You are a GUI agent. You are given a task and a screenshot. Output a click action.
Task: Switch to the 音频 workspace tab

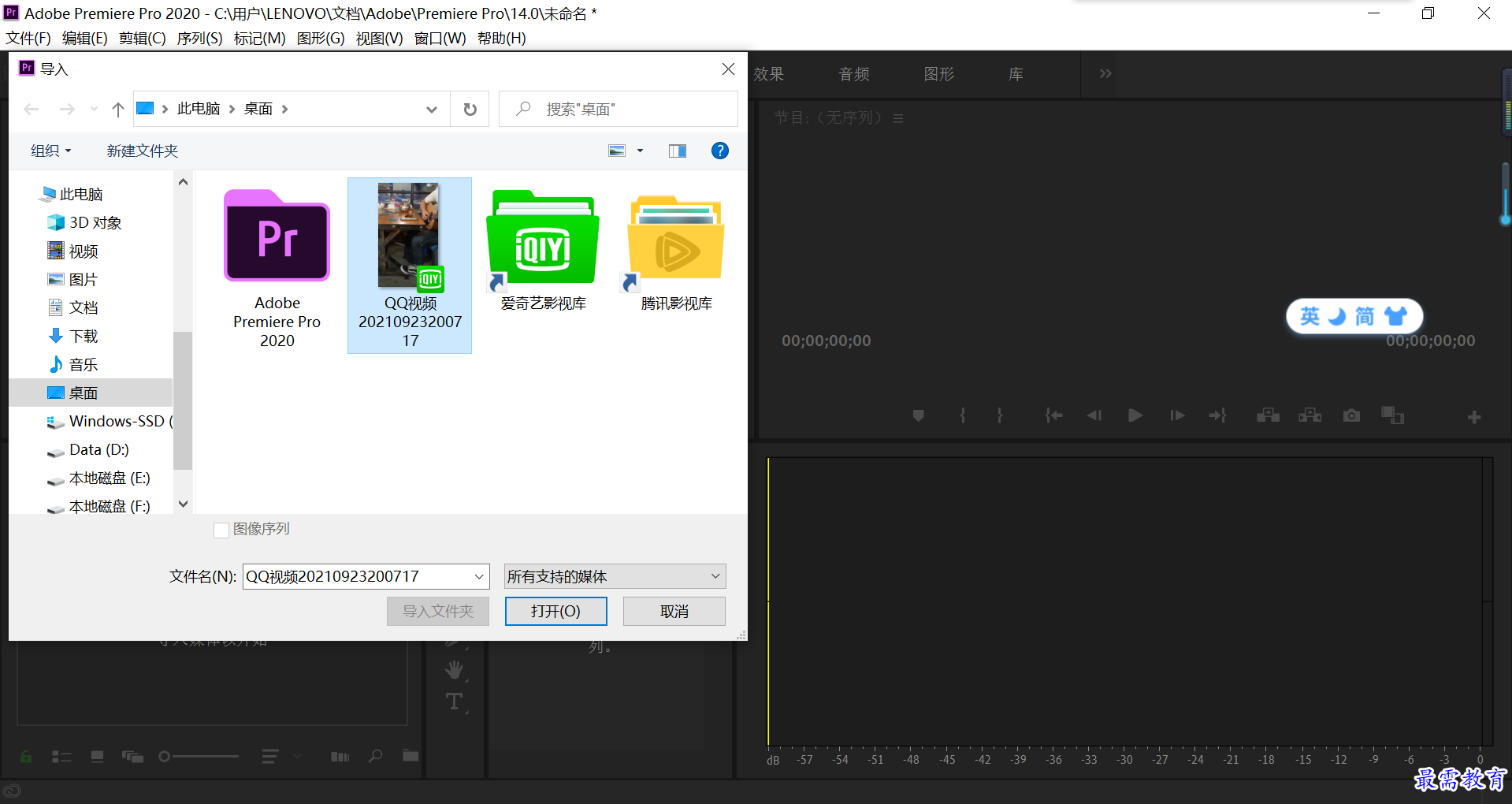[x=854, y=74]
